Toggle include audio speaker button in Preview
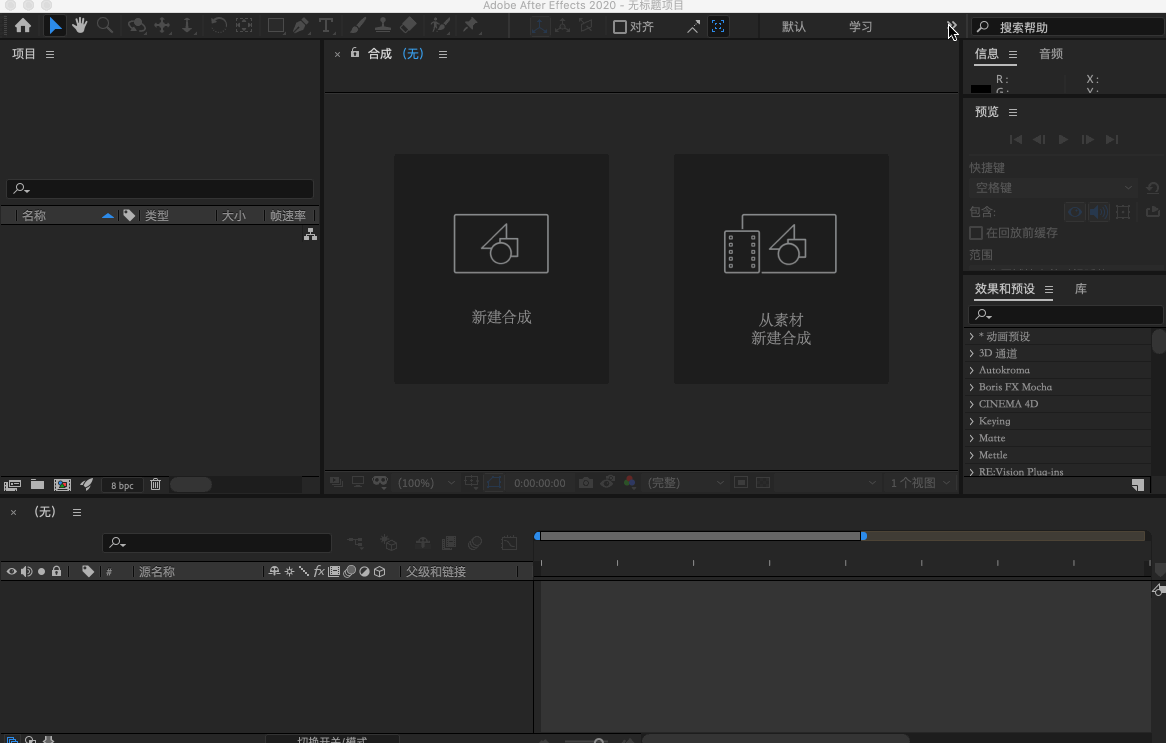This screenshot has height=743, width=1166. [x=1098, y=212]
